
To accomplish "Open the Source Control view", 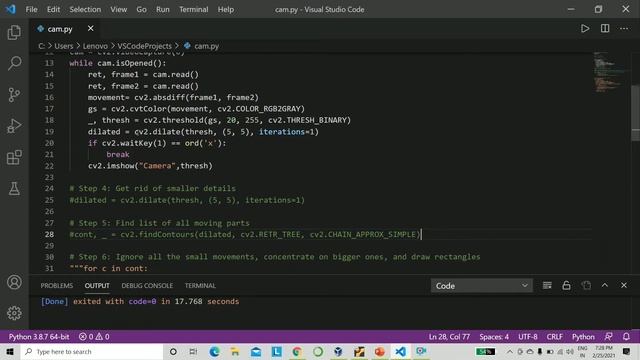I will [14, 95].
